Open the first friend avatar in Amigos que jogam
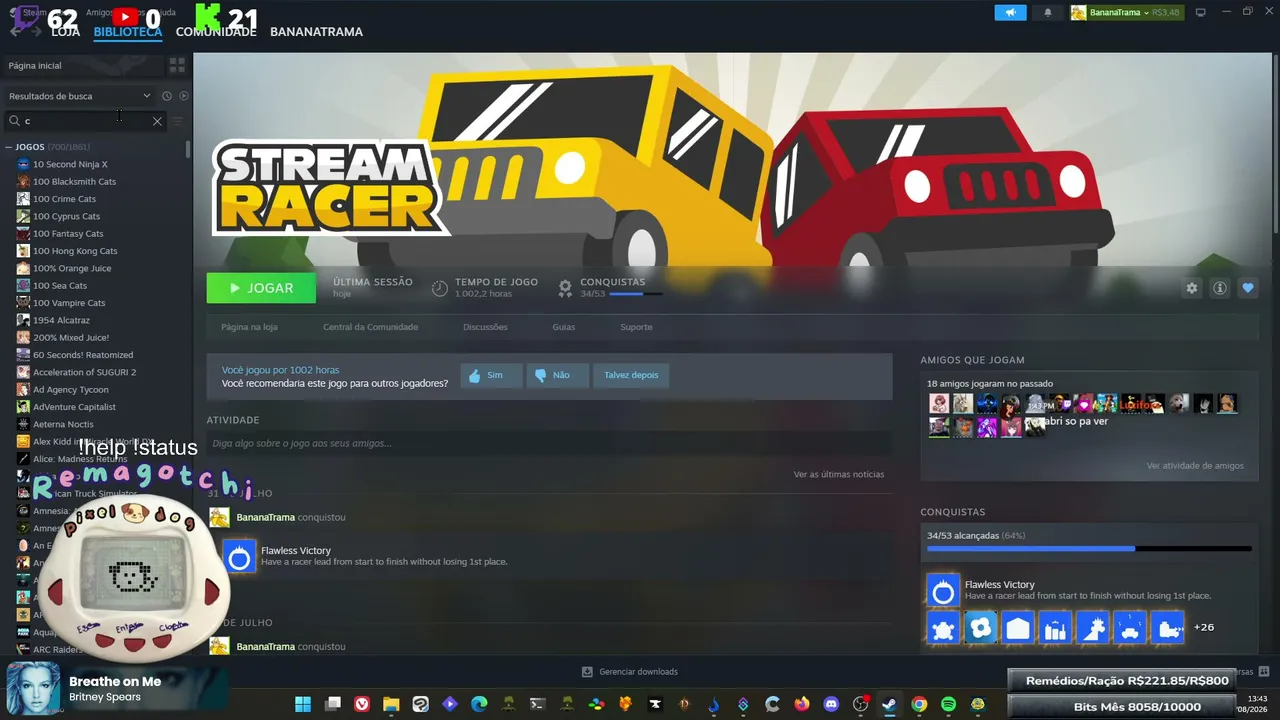This screenshot has width=1280, height=720. tap(939, 403)
